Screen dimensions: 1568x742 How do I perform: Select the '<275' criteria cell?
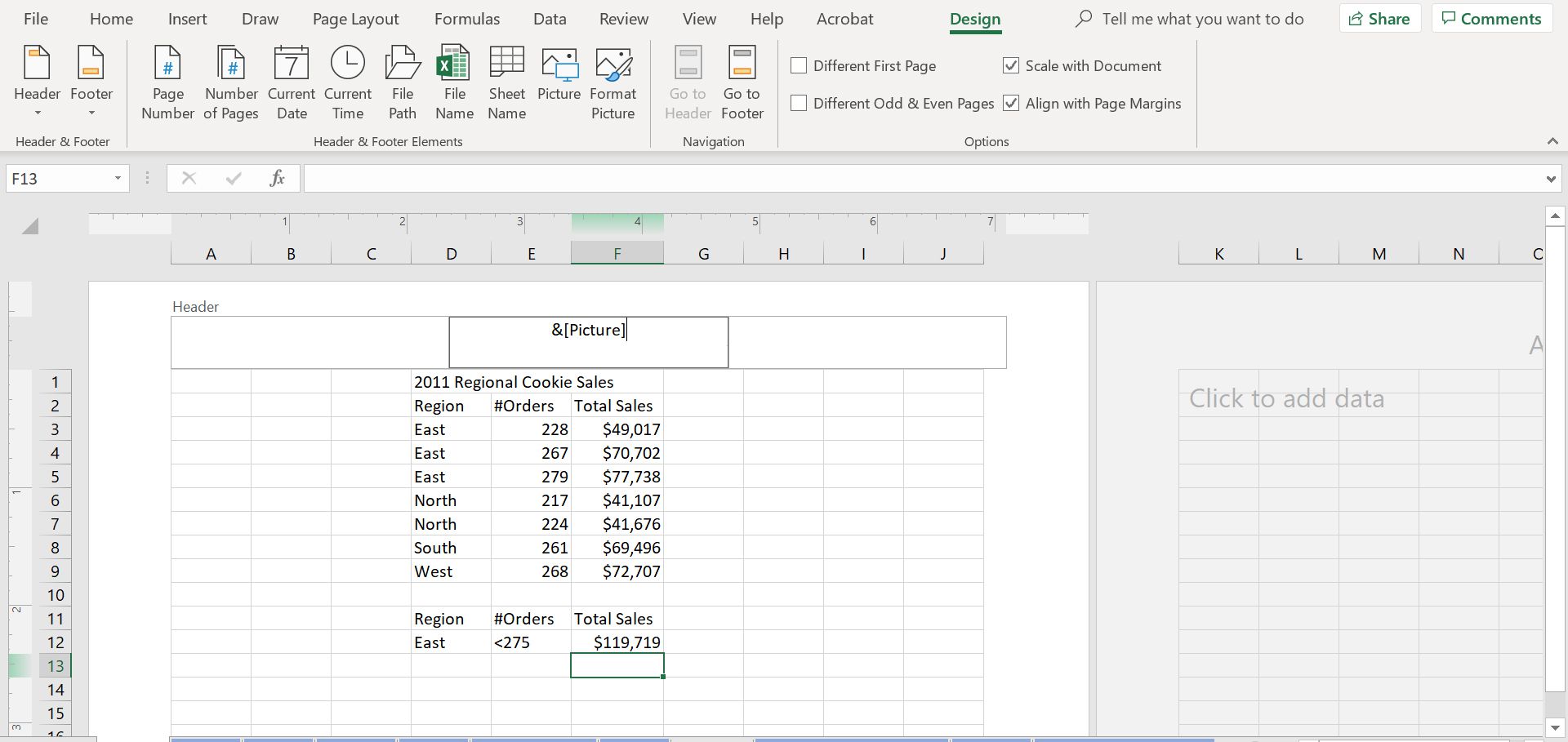point(531,642)
